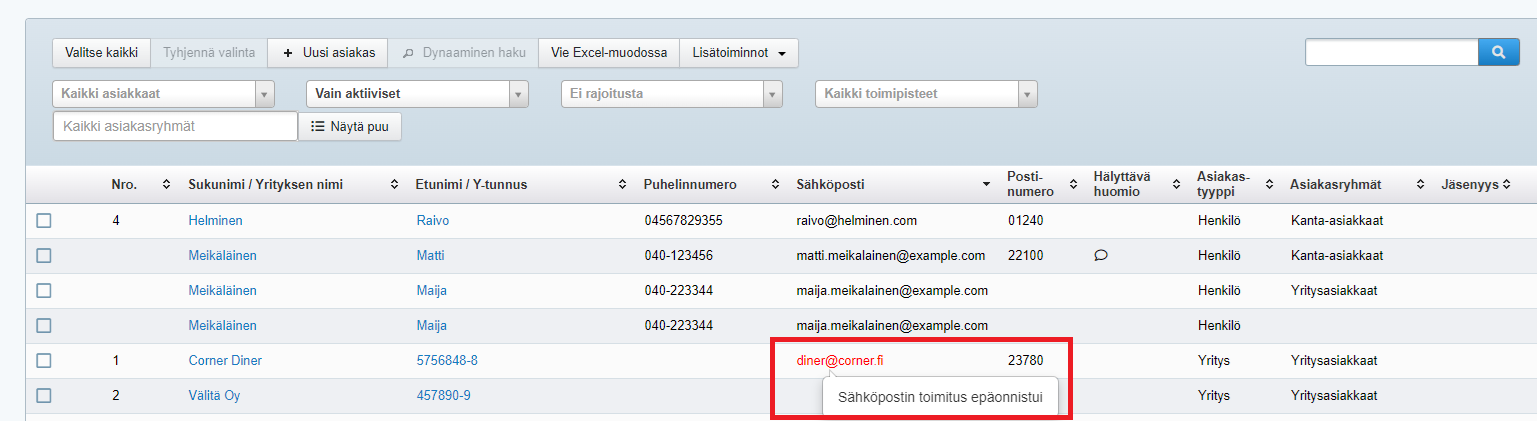
Task: Check the Välitä Oy row checkbox
Action: (44, 396)
